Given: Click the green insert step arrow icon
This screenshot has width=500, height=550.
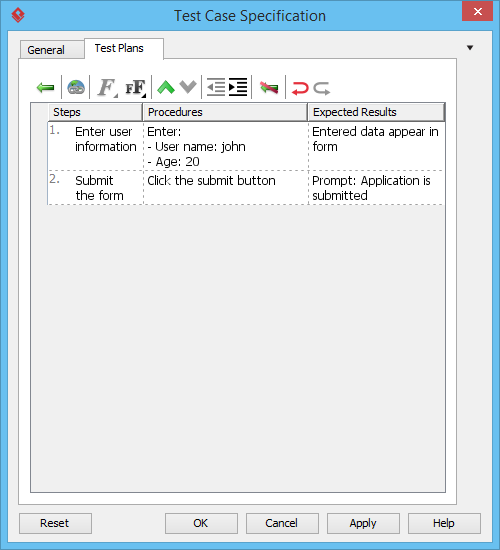Looking at the screenshot, I should [x=45, y=87].
